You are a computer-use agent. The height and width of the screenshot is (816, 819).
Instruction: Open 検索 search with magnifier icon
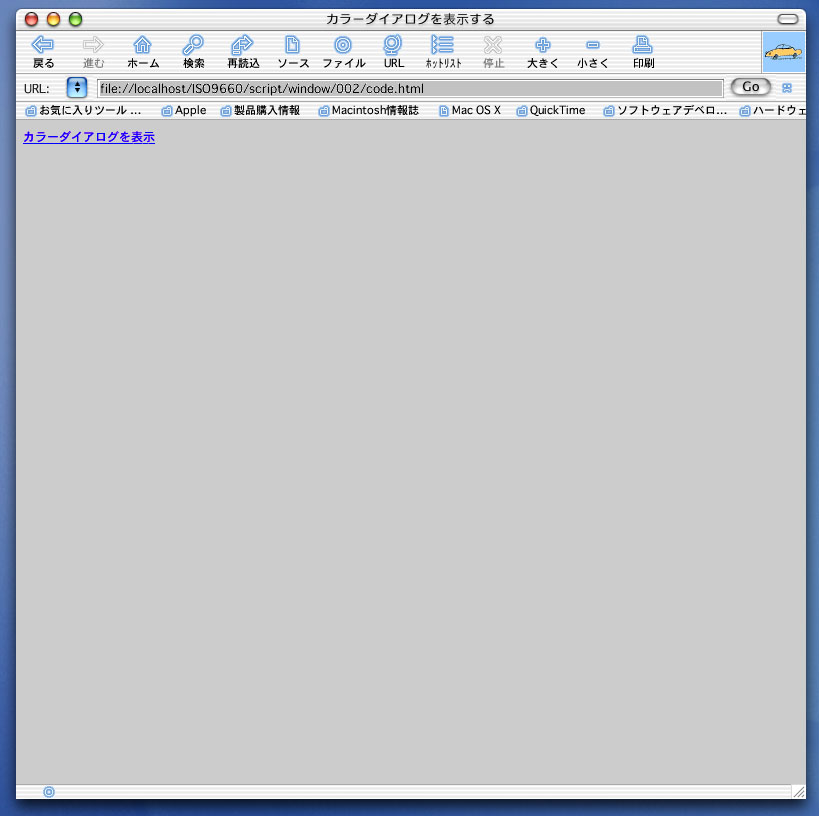[x=193, y=52]
